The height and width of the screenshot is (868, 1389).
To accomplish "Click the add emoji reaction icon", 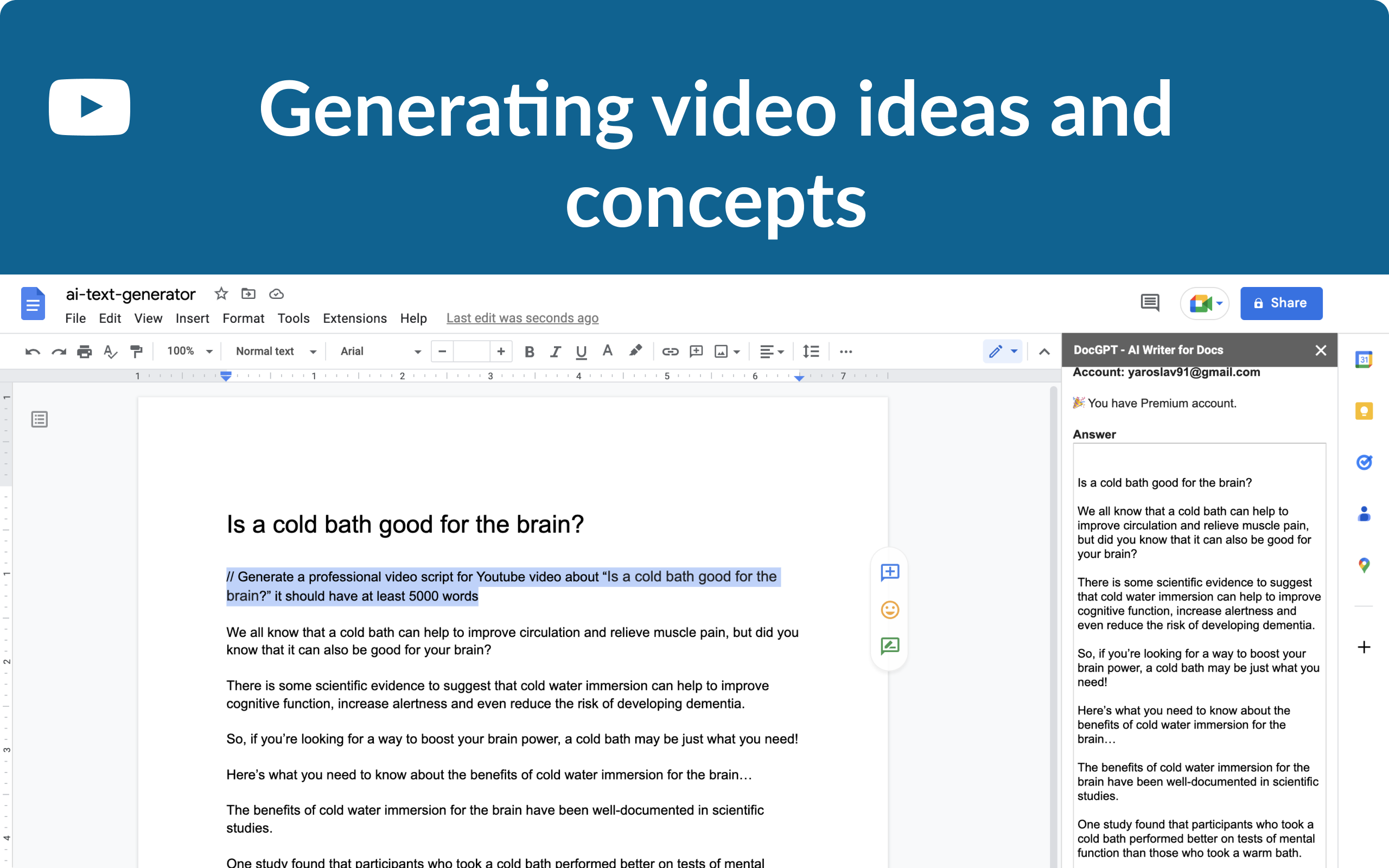I will coord(890,610).
